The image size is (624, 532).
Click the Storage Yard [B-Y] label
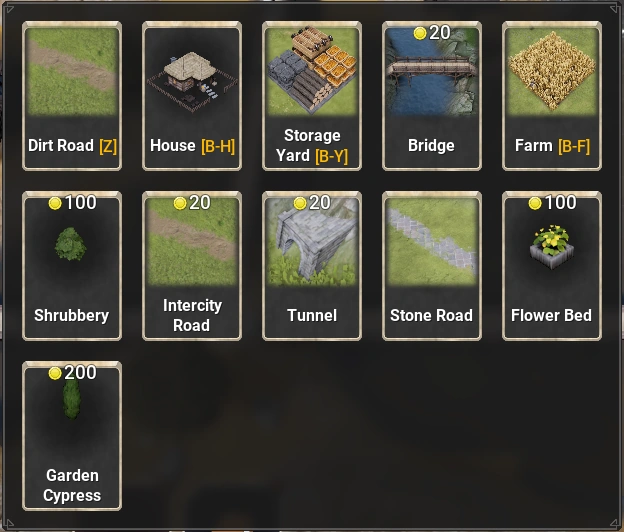[x=312, y=146]
